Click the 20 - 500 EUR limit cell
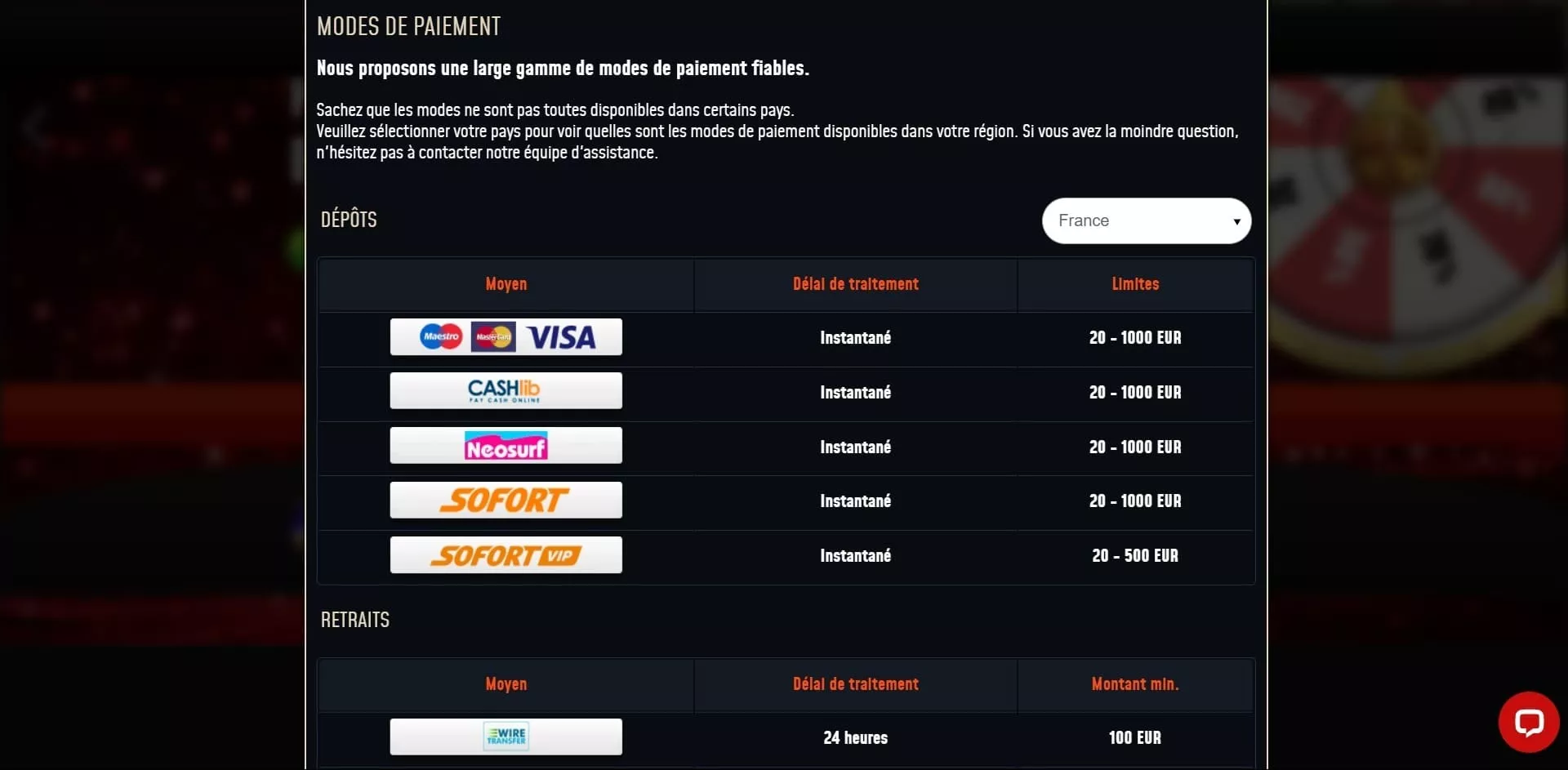The height and width of the screenshot is (770, 1568). [1135, 556]
